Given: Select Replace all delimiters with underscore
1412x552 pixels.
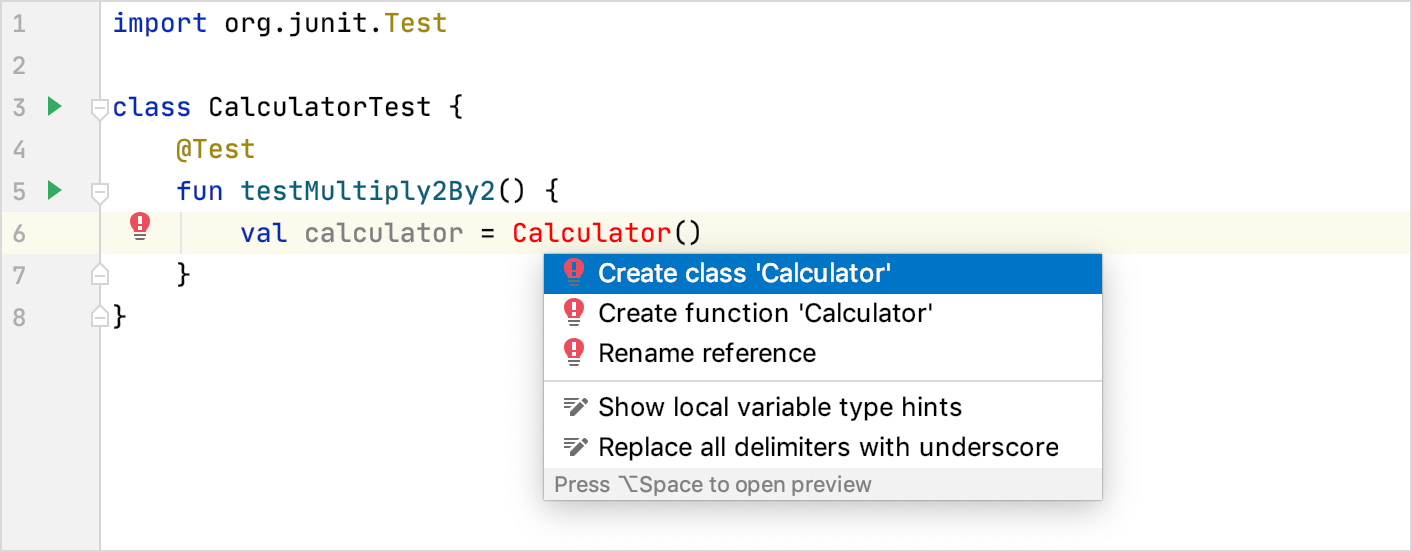Looking at the screenshot, I should (x=827, y=447).
